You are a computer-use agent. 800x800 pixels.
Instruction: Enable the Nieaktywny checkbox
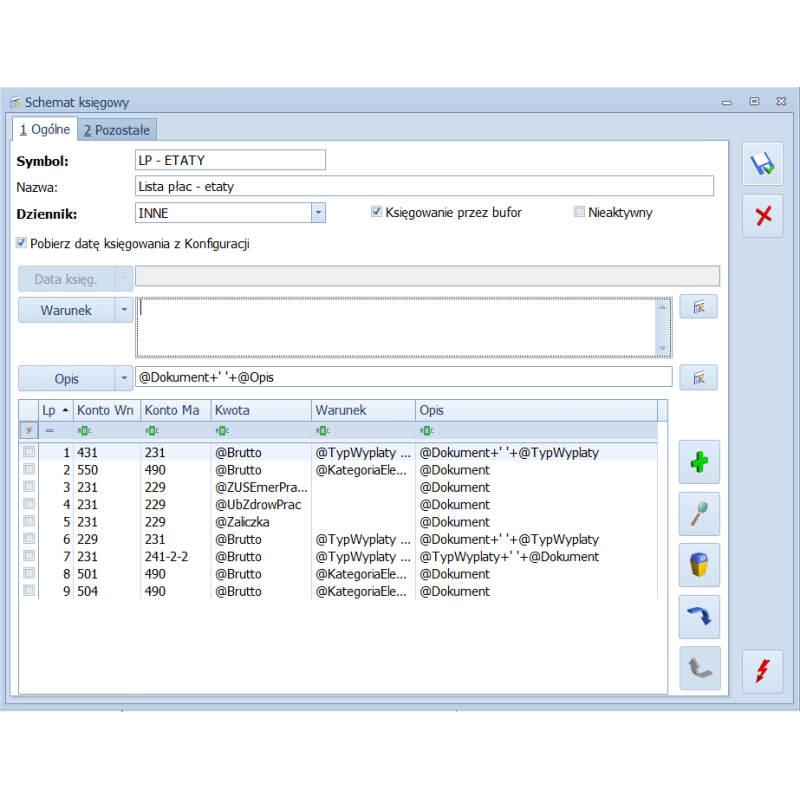(579, 212)
